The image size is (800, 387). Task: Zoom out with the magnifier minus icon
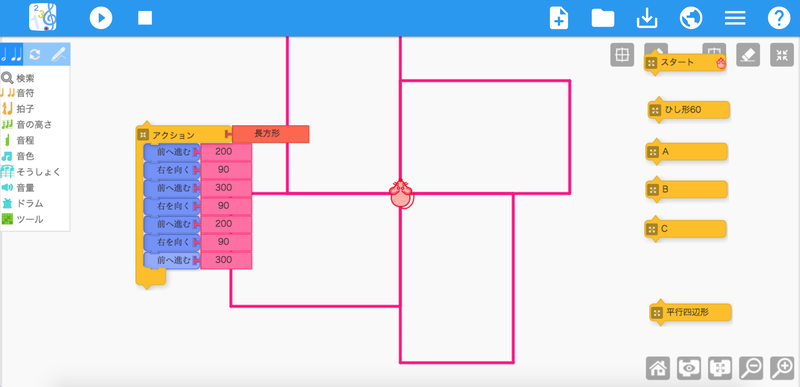click(x=751, y=368)
